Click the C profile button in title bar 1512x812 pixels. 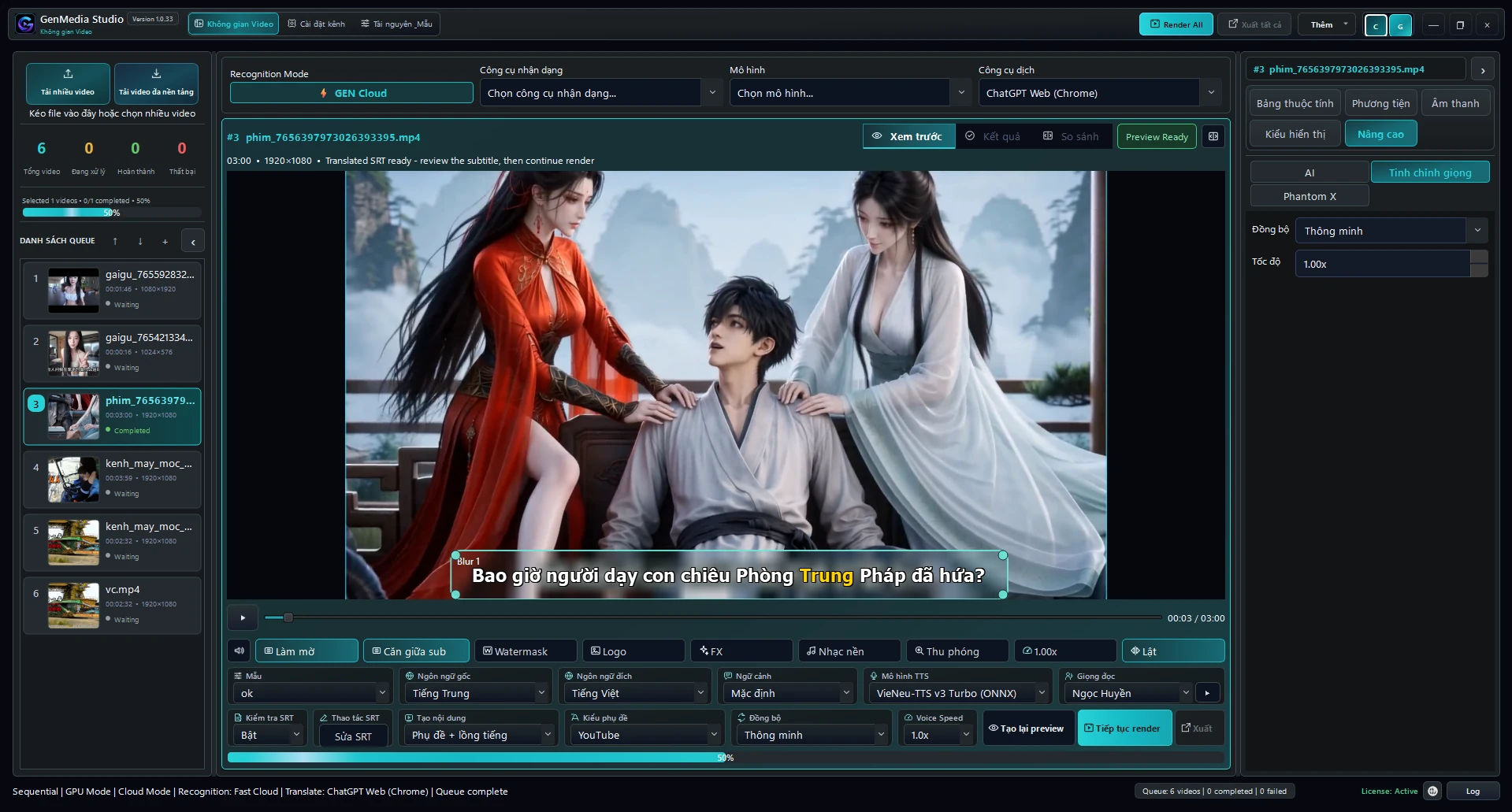click(1376, 25)
